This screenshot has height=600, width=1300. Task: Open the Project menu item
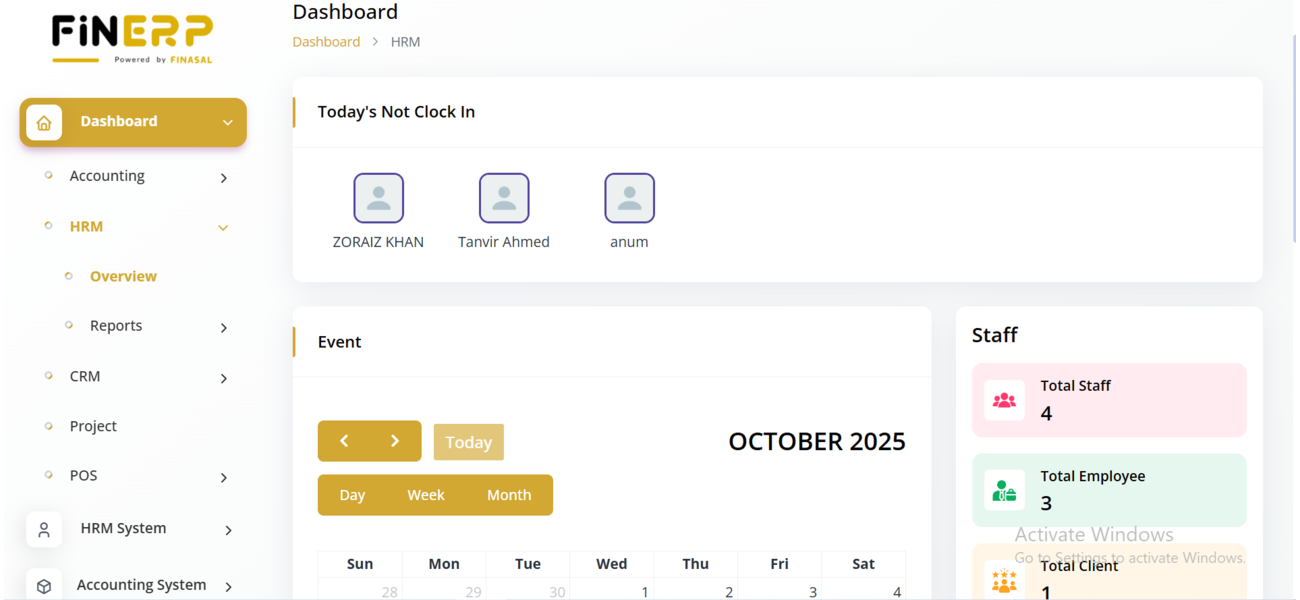pos(93,426)
